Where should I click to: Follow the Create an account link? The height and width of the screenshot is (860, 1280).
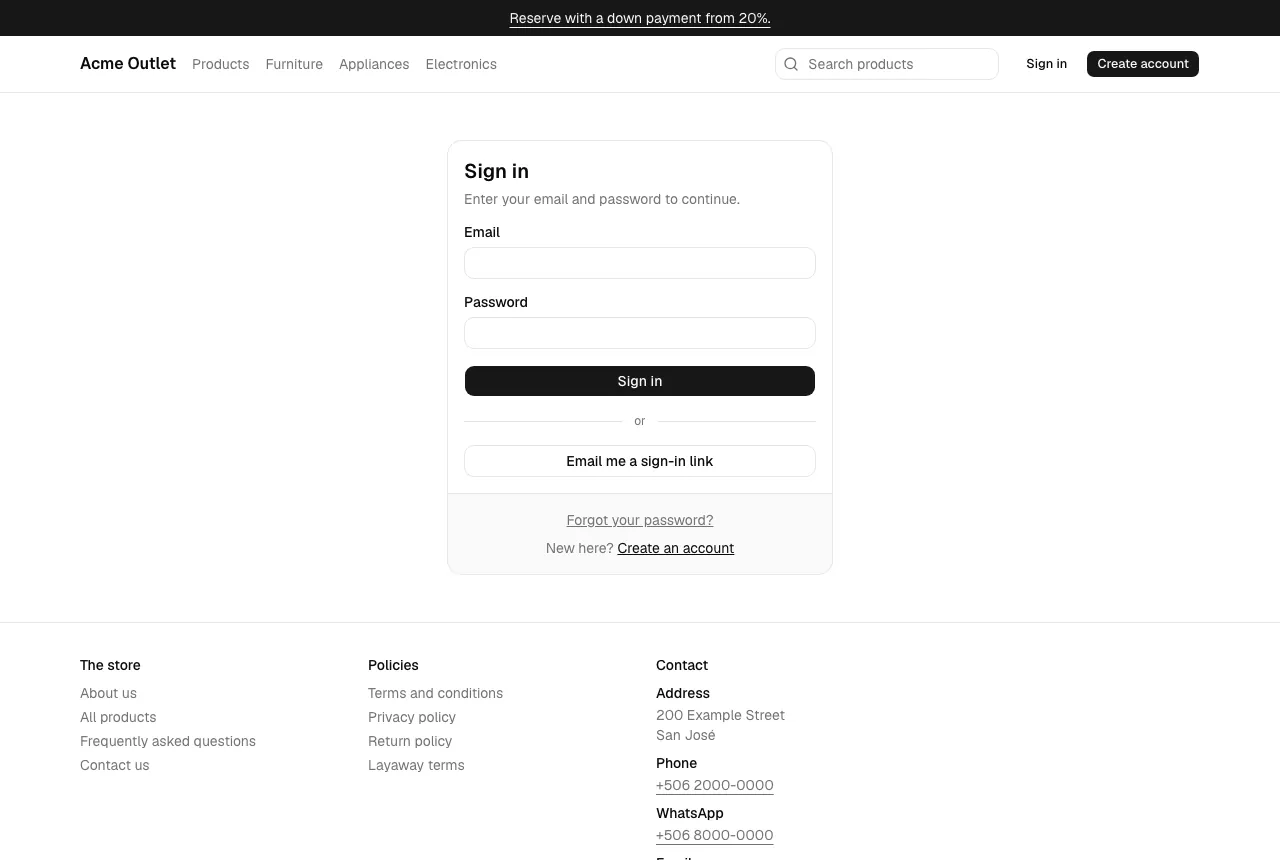click(x=676, y=548)
